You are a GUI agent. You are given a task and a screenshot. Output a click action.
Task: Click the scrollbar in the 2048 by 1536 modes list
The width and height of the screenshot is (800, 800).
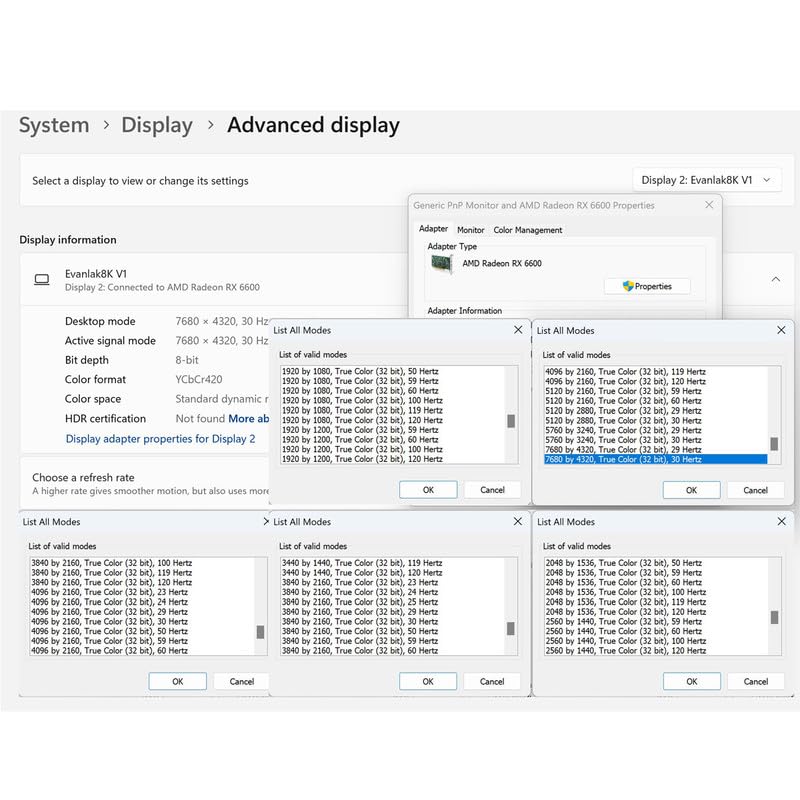click(x=774, y=617)
